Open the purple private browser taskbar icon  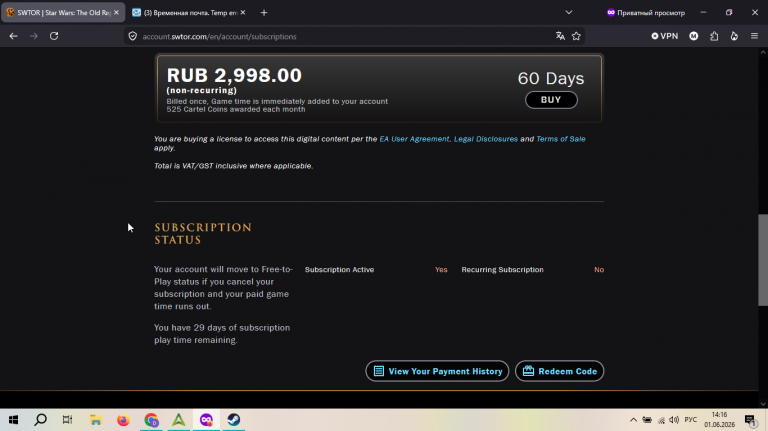coord(206,420)
